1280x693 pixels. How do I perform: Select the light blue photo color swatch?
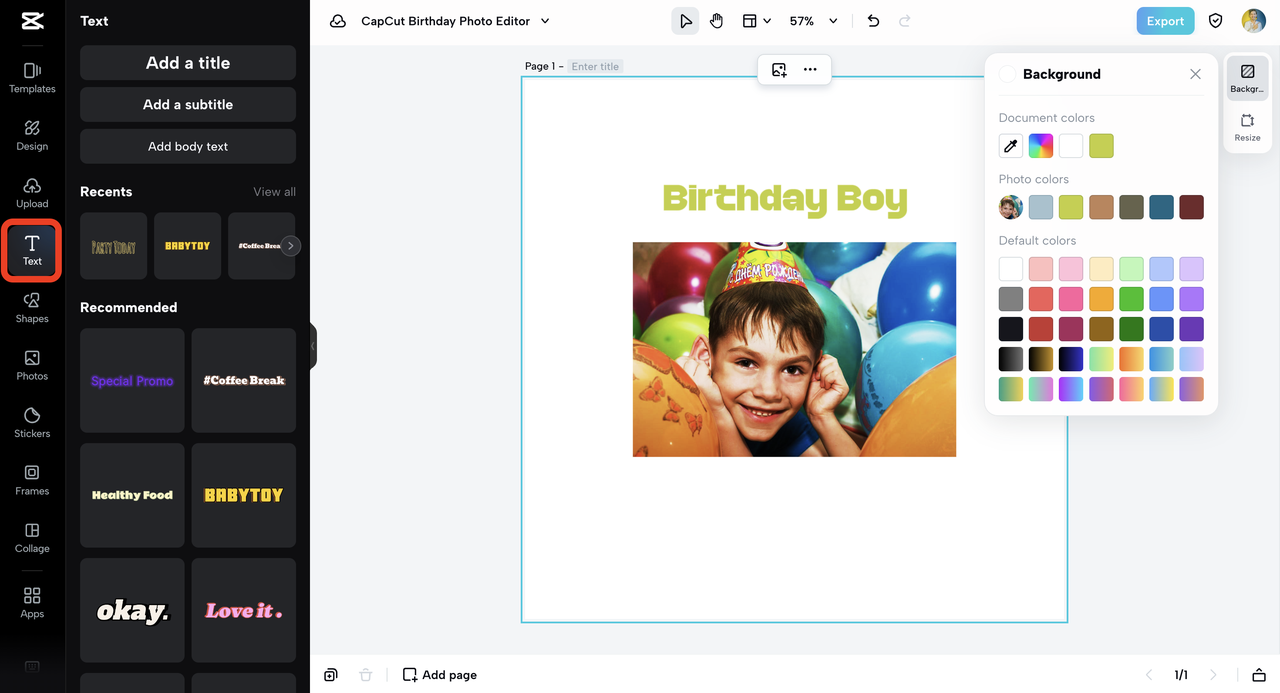click(1041, 207)
